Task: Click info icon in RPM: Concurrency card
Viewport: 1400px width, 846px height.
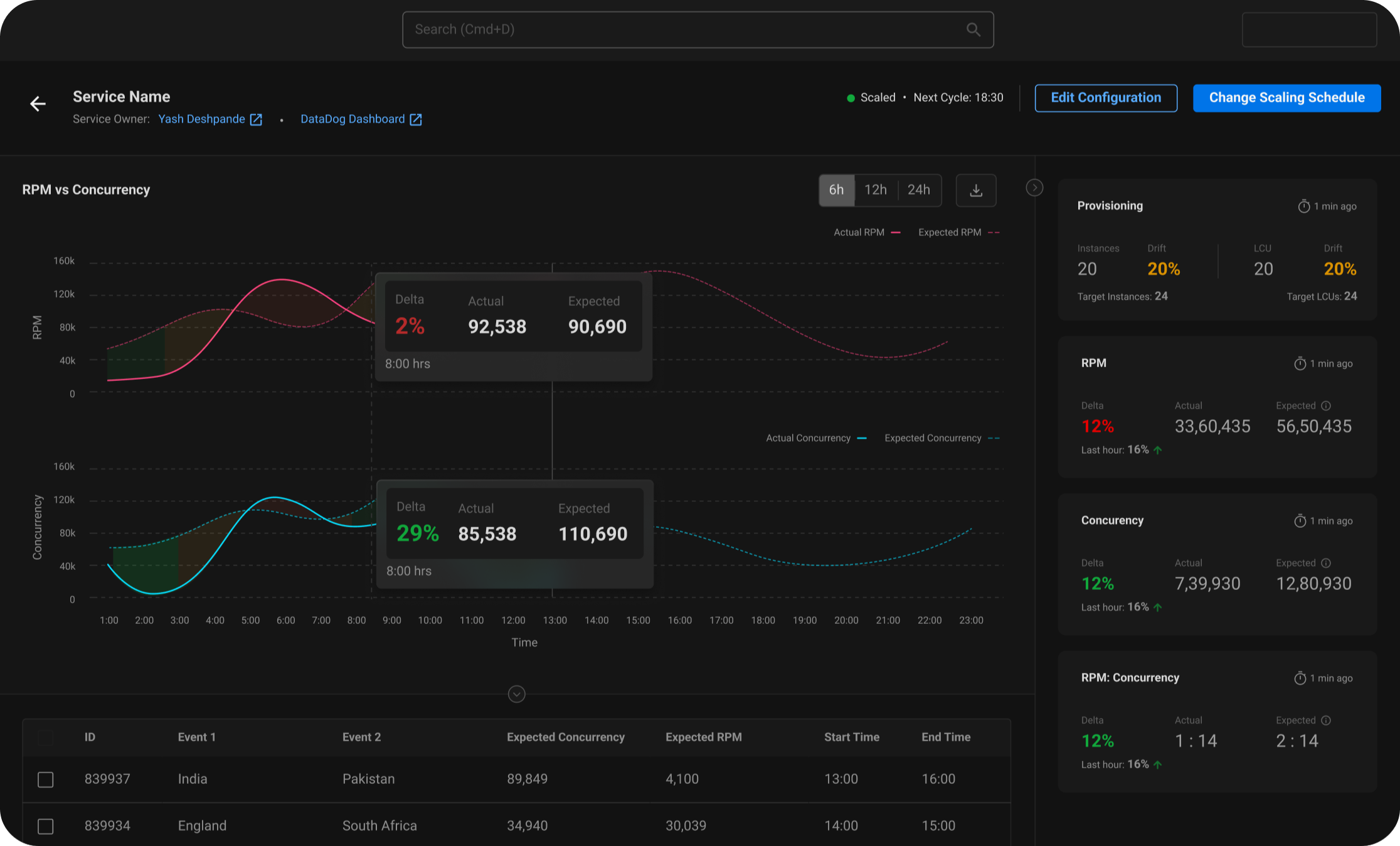Action: (x=1326, y=720)
